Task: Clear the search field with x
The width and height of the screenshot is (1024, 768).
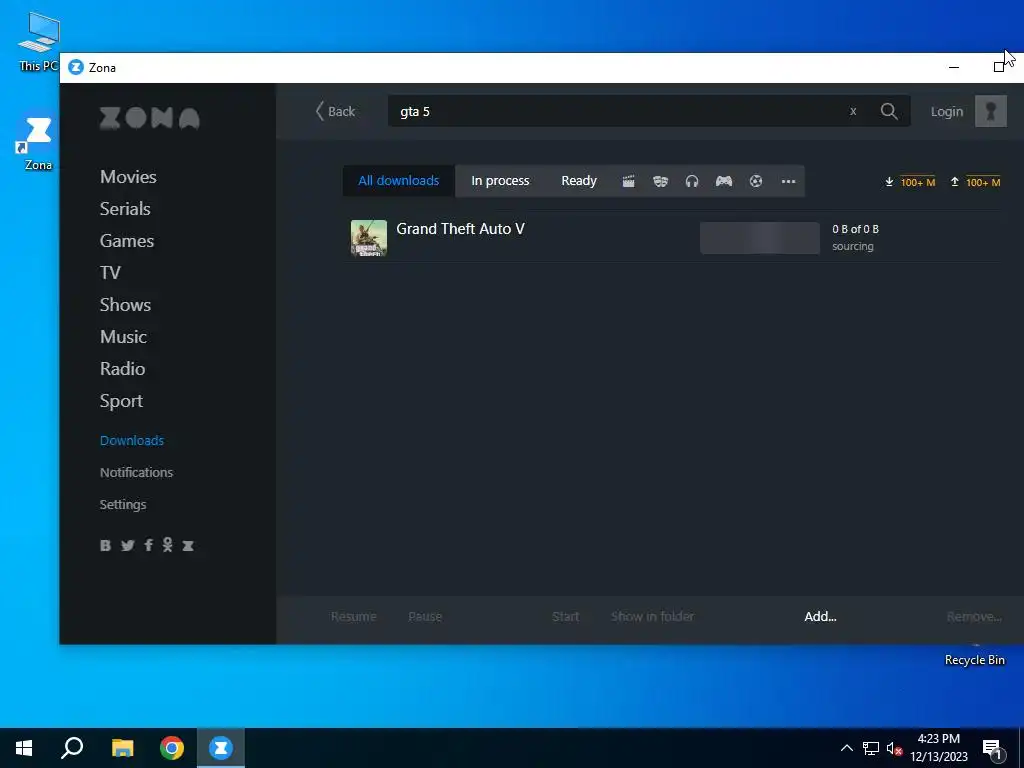Action: [x=853, y=112]
